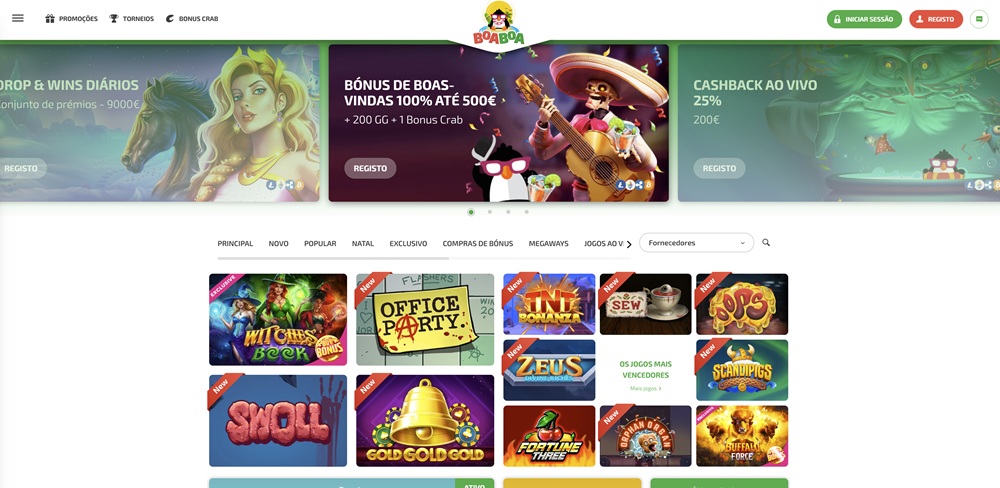Open Torneios with the trophy icon
The width and height of the screenshot is (1000, 488).
[x=131, y=18]
